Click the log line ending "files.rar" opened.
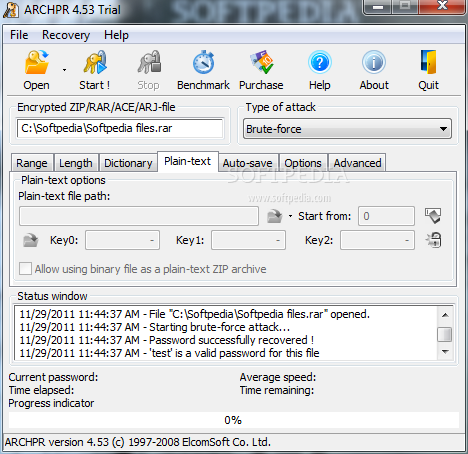The width and height of the screenshot is (468, 454). click(x=195, y=314)
